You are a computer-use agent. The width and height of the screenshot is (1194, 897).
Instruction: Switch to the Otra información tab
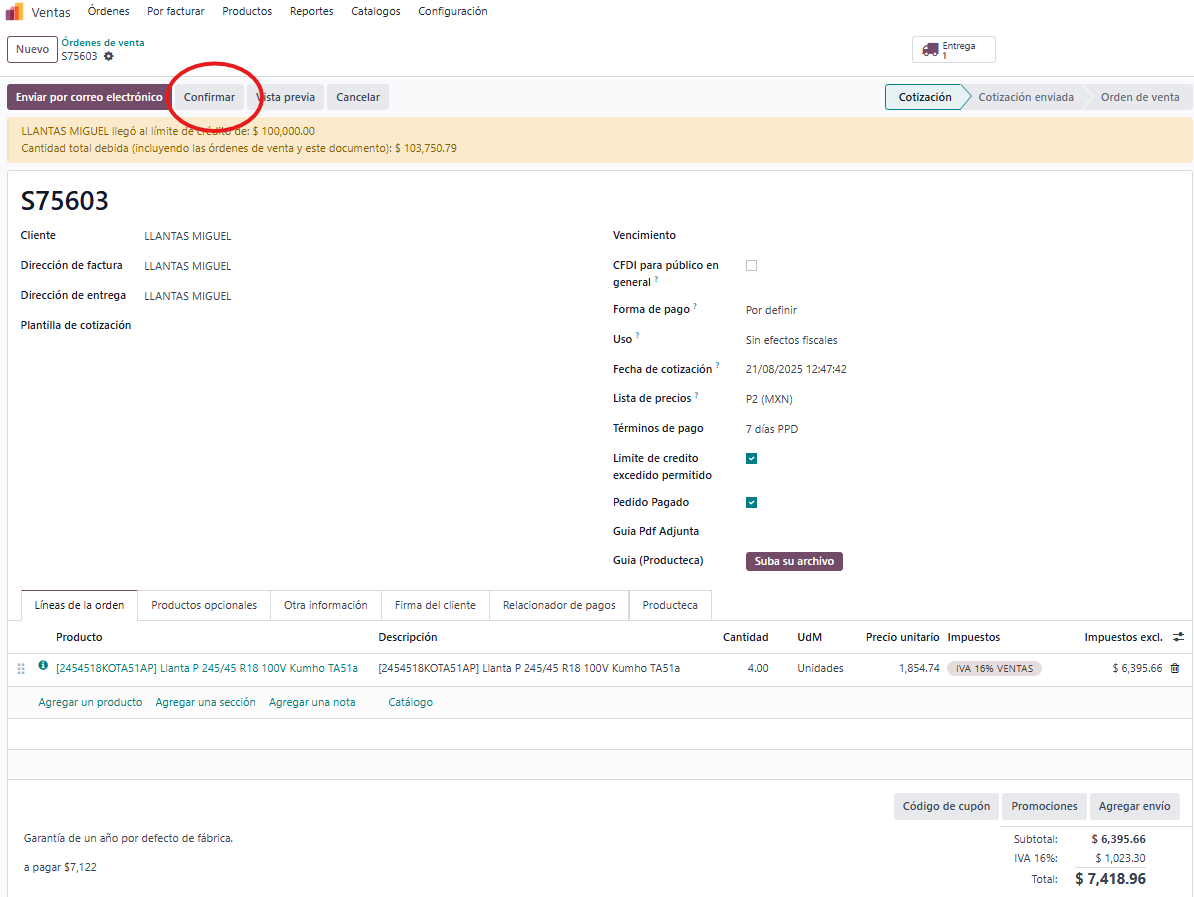[x=325, y=605]
